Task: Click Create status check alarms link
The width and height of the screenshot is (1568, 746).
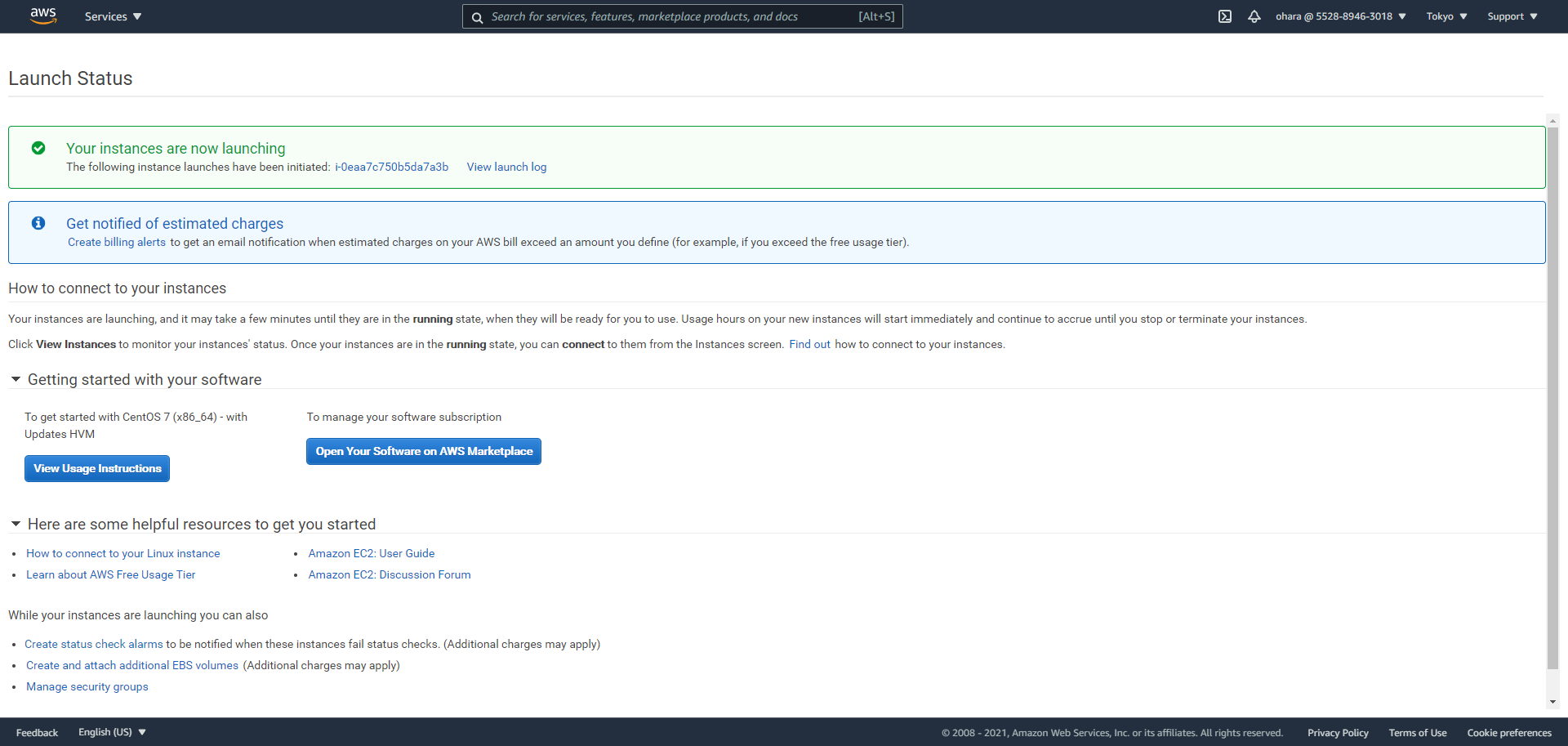Action: pos(94,644)
